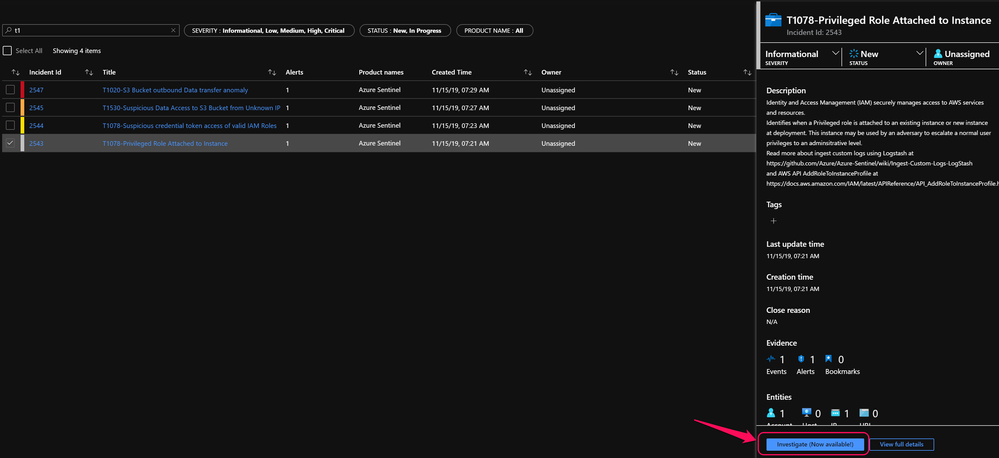
Task: Open T1020-S3 Bucket outbound Data transfer anomaly
Action: (x=175, y=90)
